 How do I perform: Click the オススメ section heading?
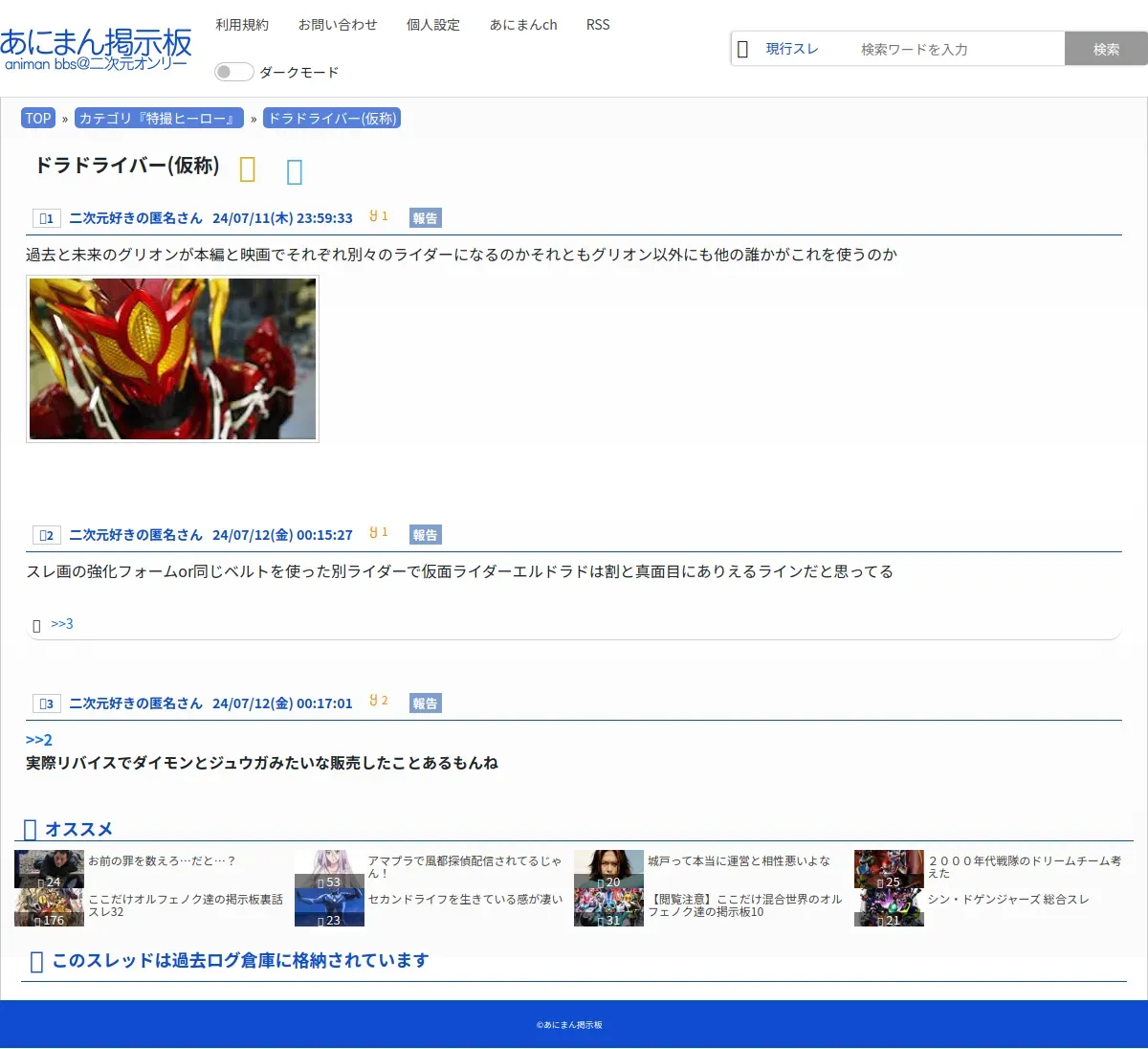coord(78,829)
